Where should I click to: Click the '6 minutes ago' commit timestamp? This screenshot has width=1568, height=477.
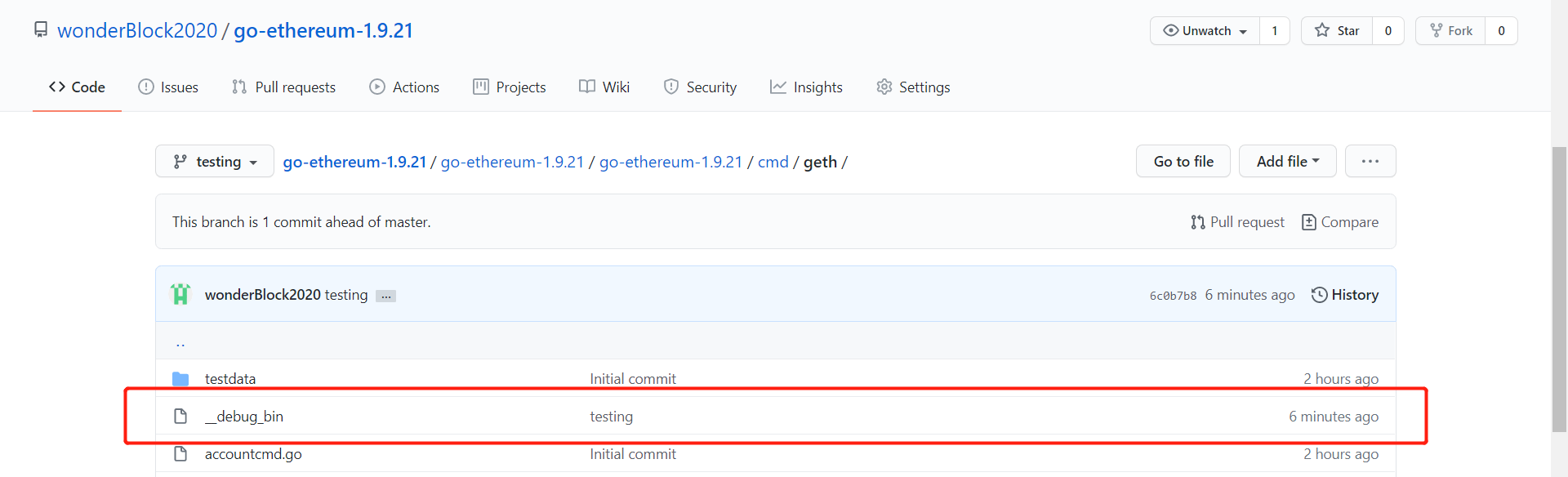click(1249, 295)
